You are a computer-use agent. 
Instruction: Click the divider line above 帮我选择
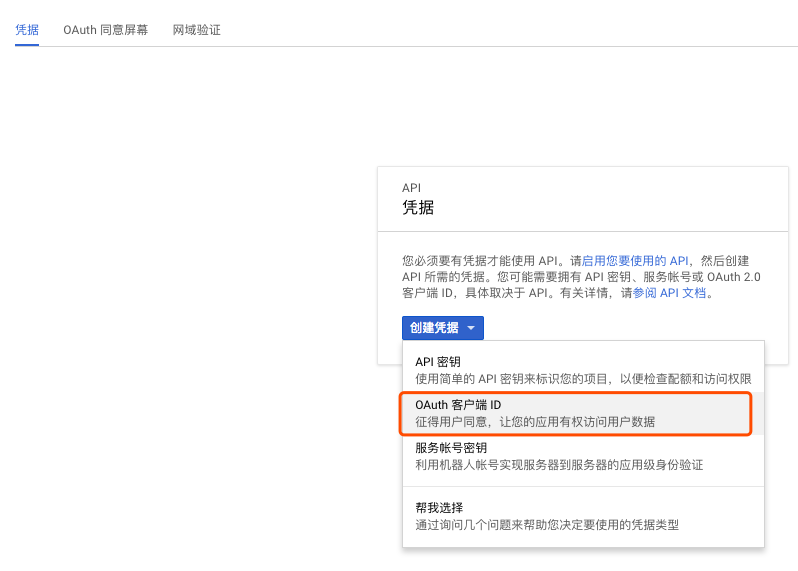(583, 487)
